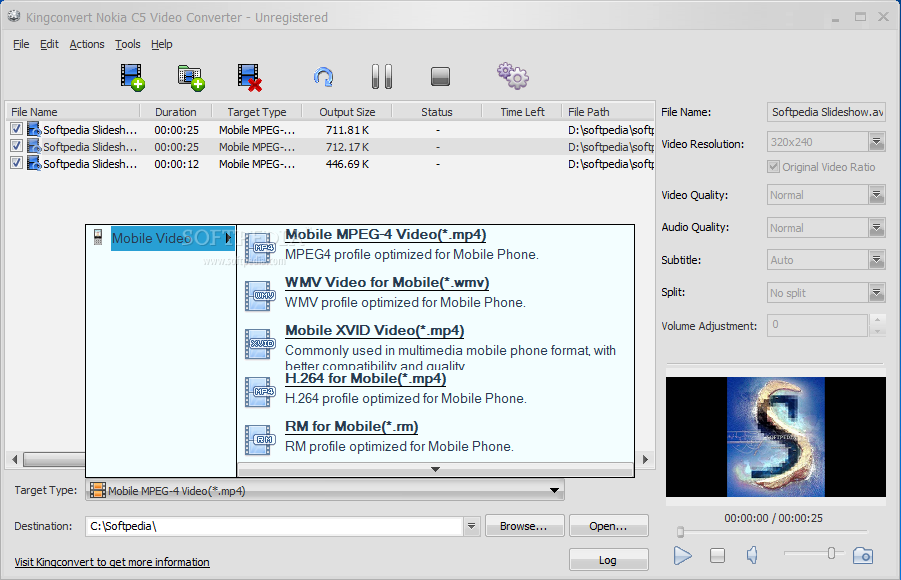The height and width of the screenshot is (580, 901).
Task: Click the preview seek slider handle
Action: 680,532
